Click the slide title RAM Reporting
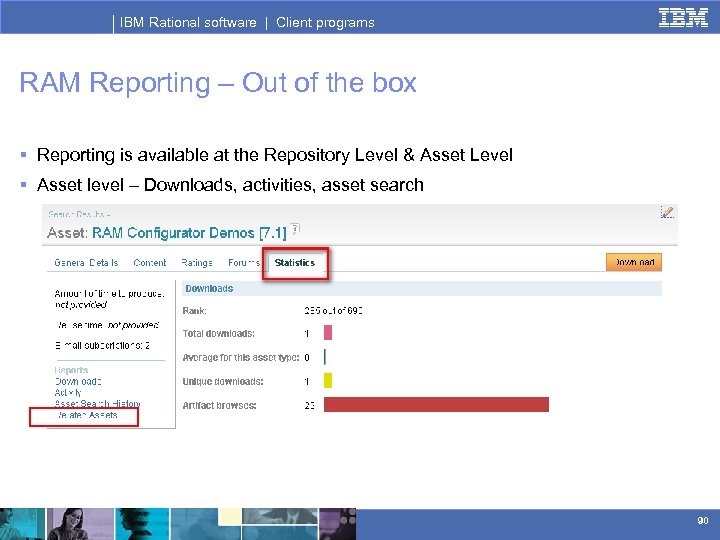The image size is (720, 540). pos(218,83)
